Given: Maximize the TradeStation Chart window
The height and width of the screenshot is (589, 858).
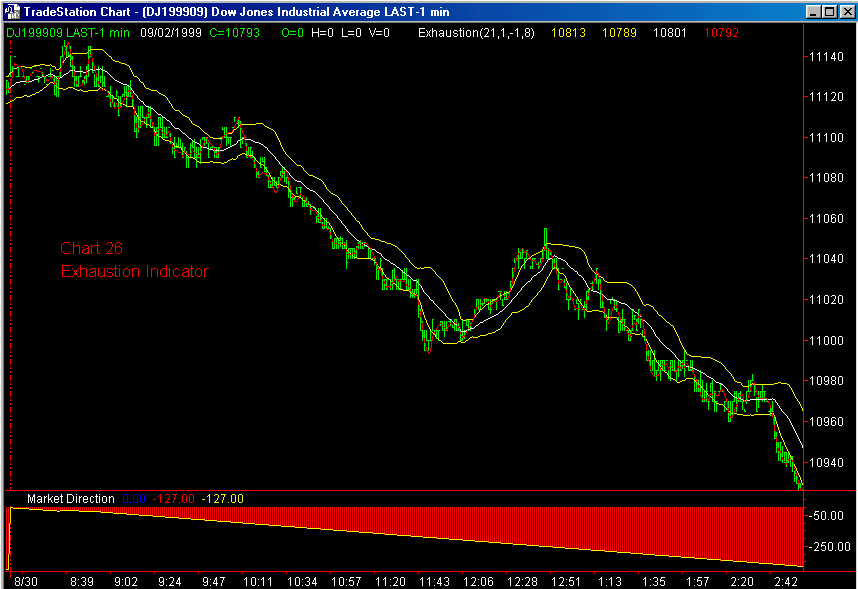Looking at the screenshot, I should coord(830,11).
